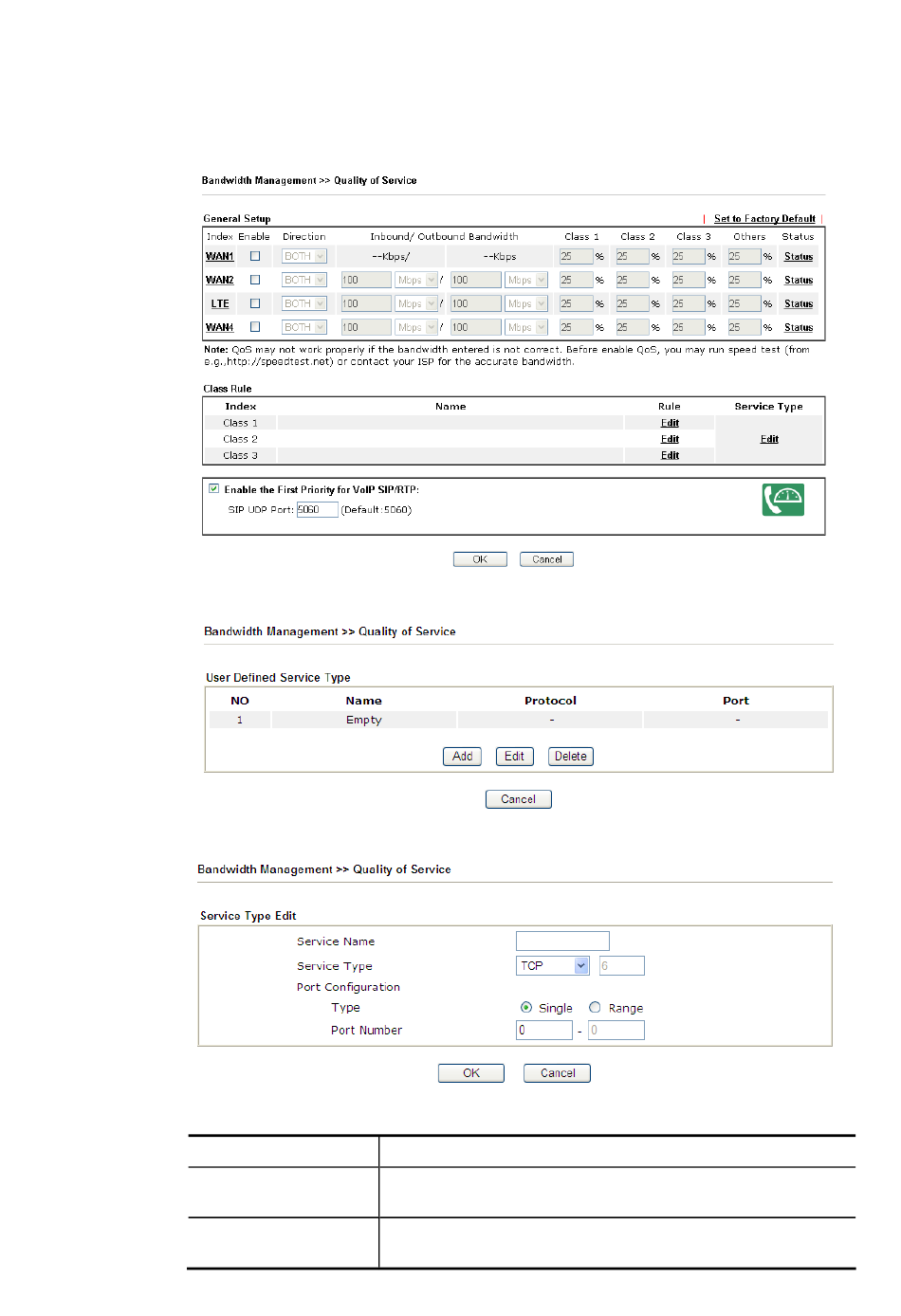Image resolution: width=901 pixels, height=1316 pixels.
Task: Edit the Service Type link
Action: click(x=769, y=439)
